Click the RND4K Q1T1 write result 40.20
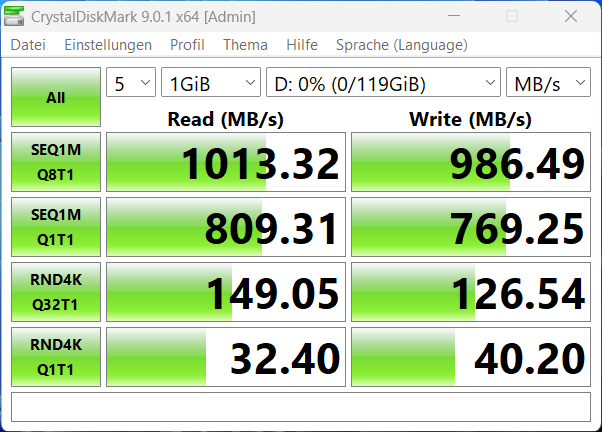 [x=470, y=358]
